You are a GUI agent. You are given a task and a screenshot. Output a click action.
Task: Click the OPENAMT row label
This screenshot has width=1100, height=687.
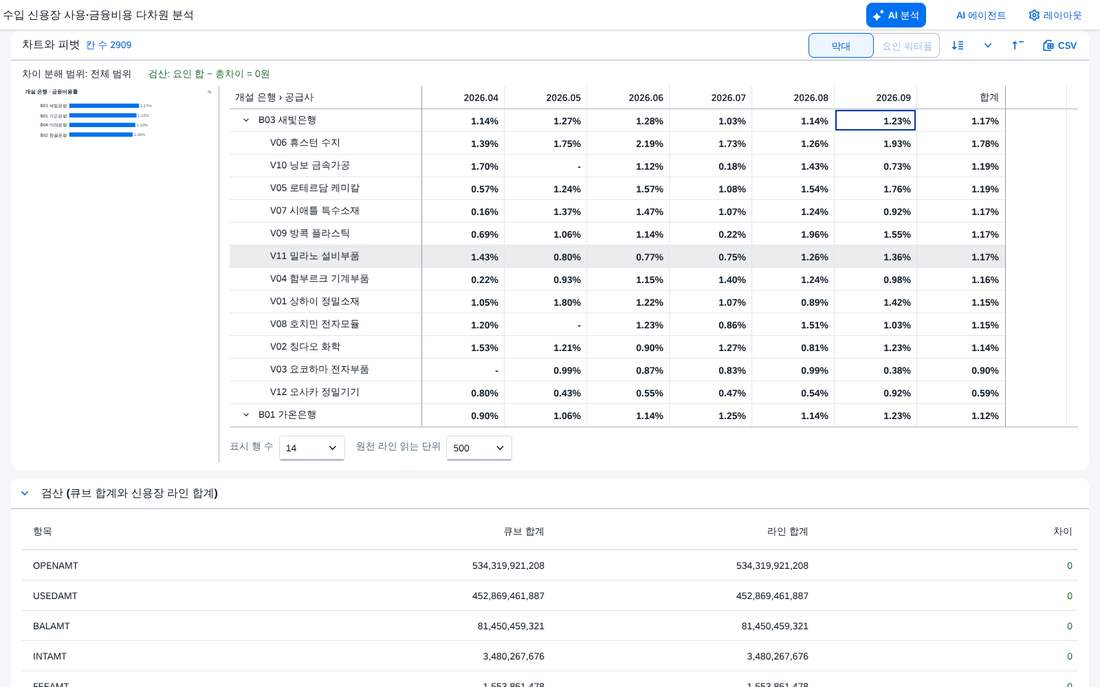[x=55, y=566]
